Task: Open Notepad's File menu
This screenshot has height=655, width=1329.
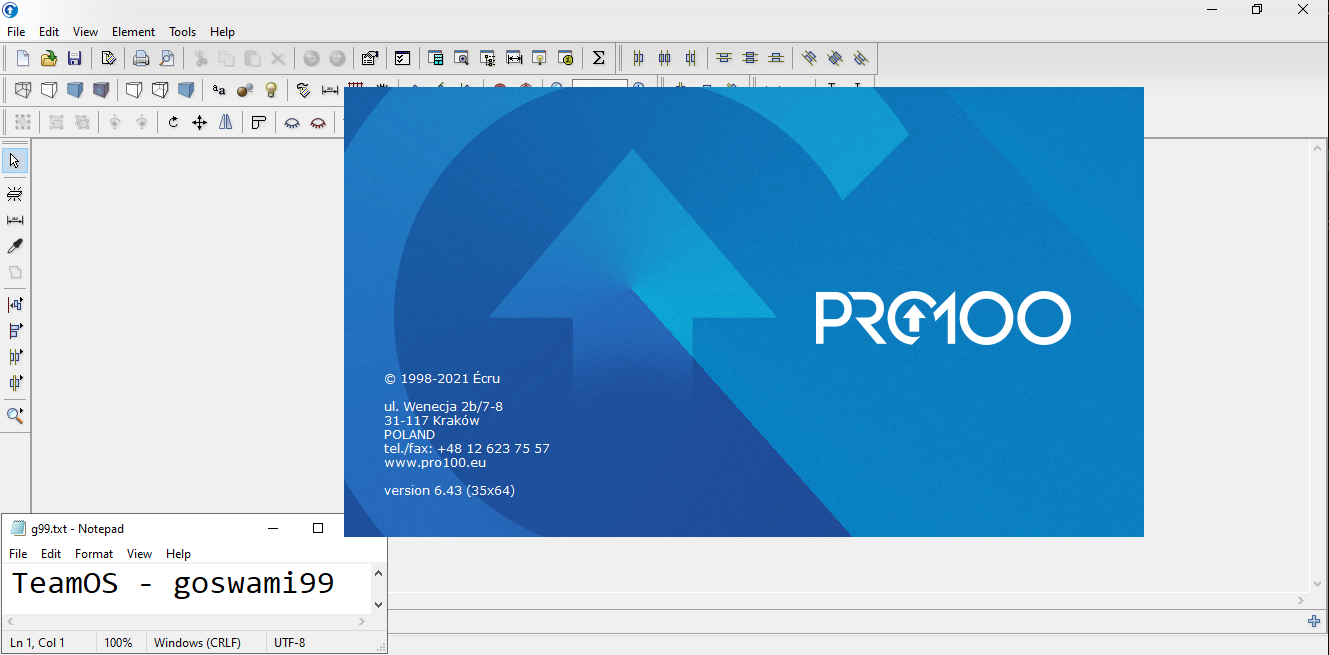Action: (18, 553)
